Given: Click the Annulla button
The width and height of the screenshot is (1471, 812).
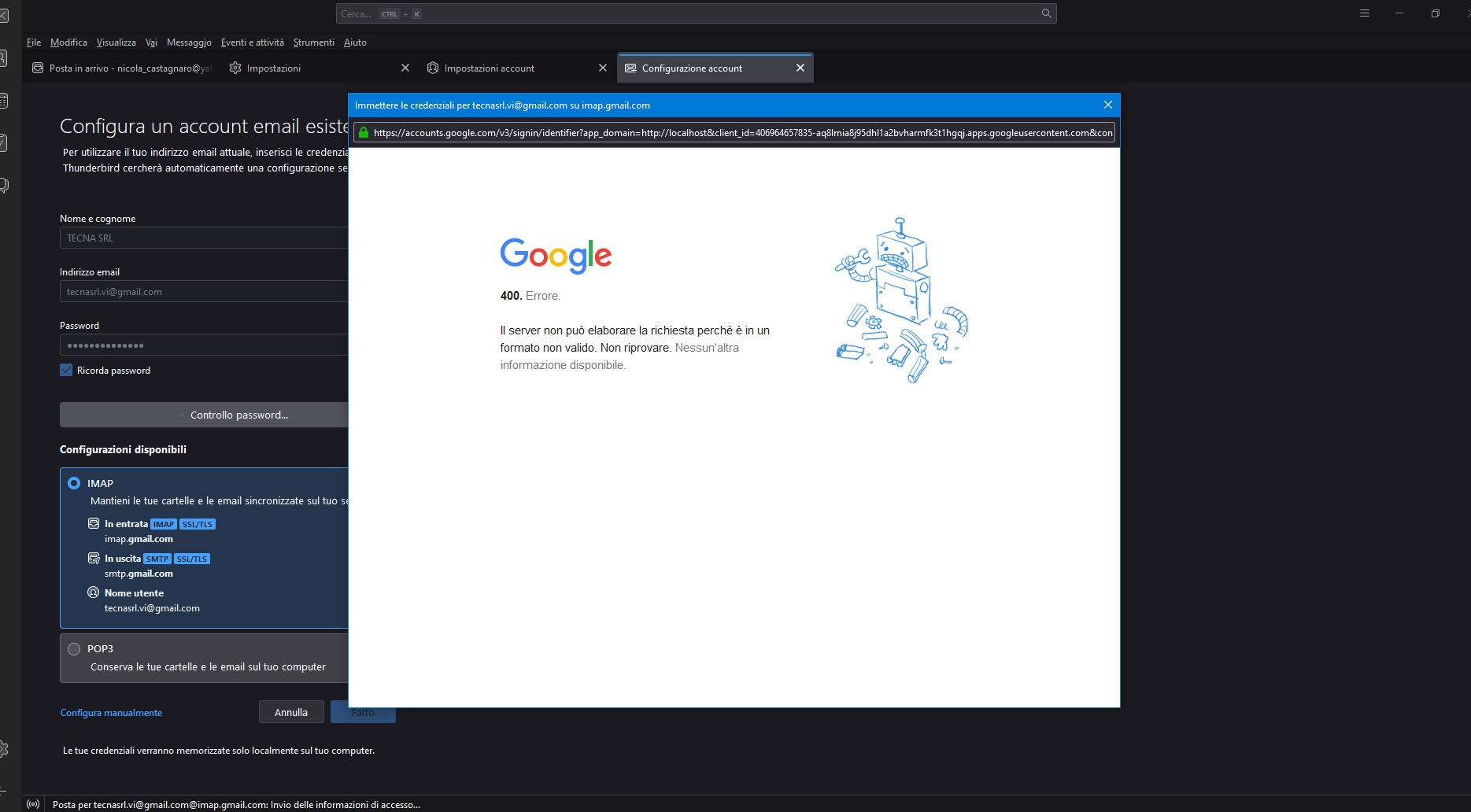Looking at the screenshot, I should (291, 712).
